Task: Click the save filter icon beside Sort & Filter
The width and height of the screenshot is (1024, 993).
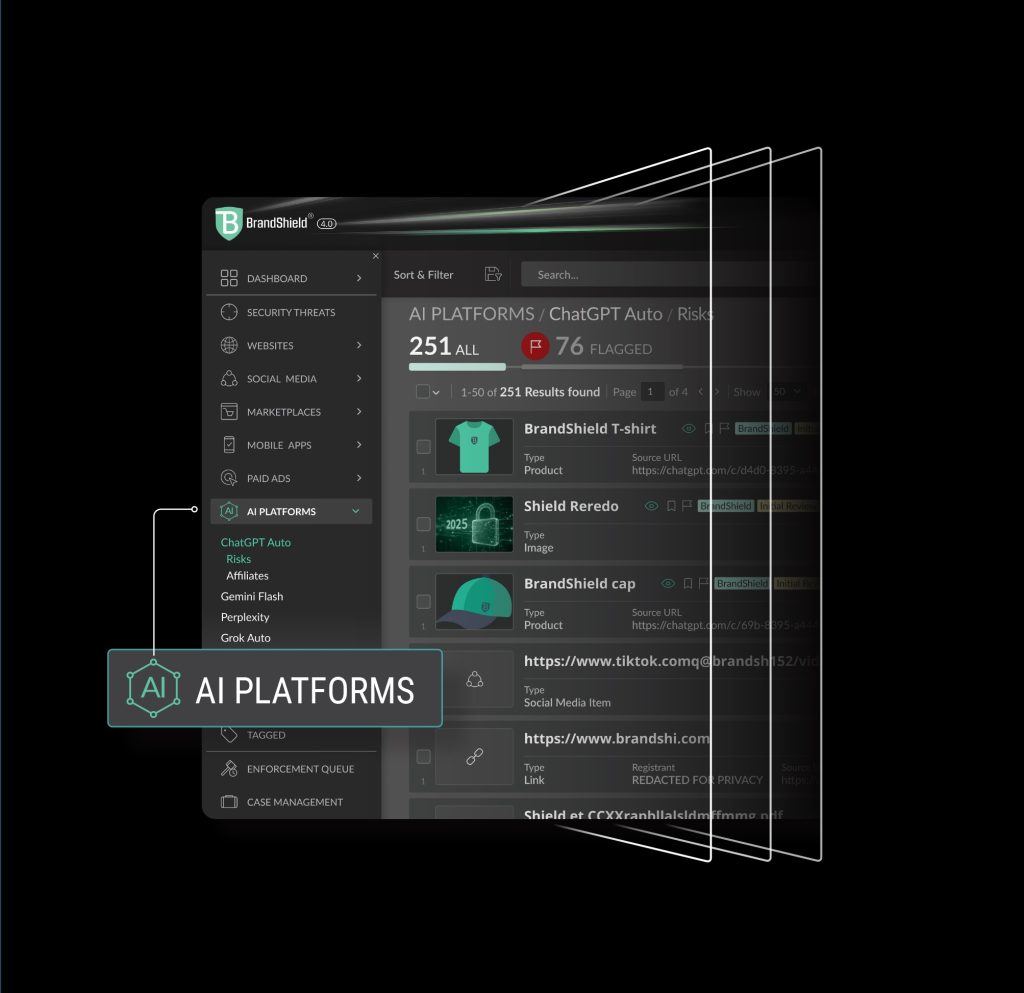Action: 493,274
